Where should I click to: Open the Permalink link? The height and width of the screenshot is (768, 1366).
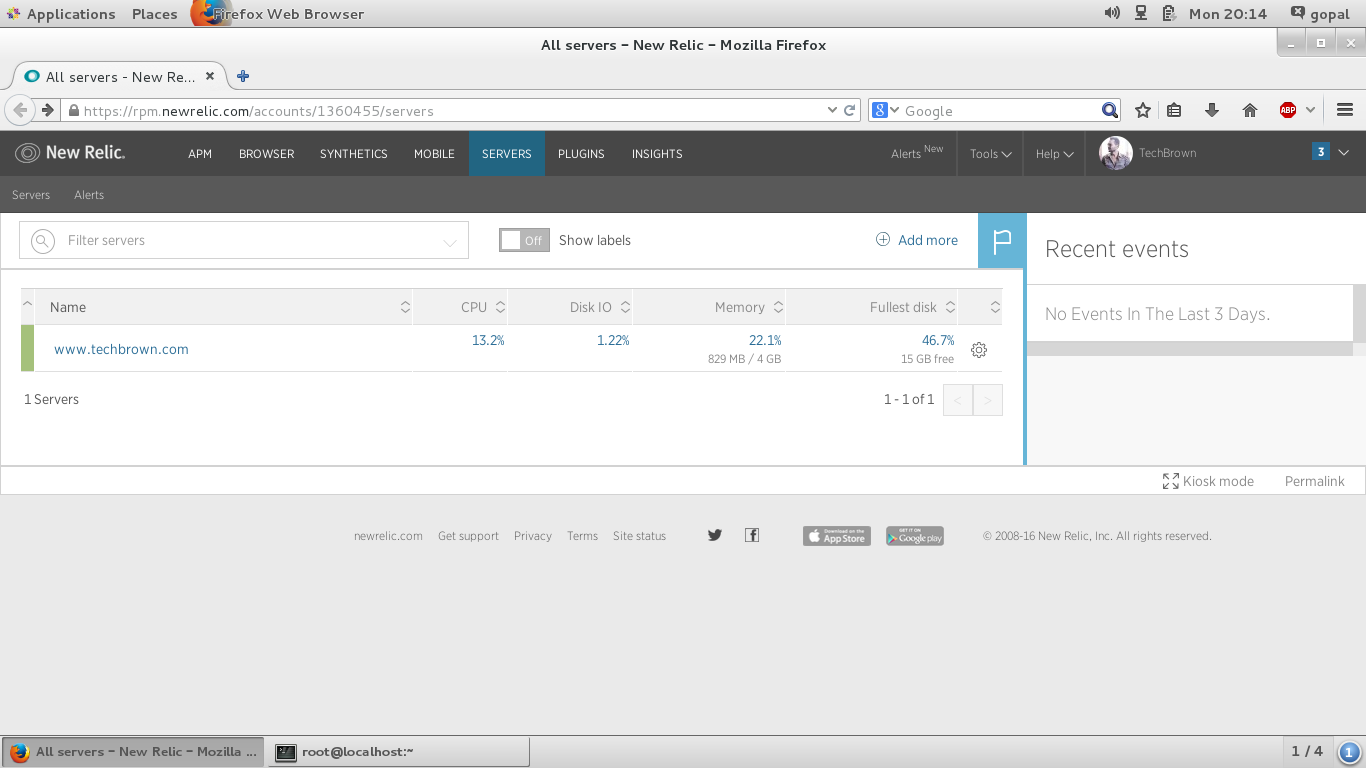click(x=1314, y=481)
